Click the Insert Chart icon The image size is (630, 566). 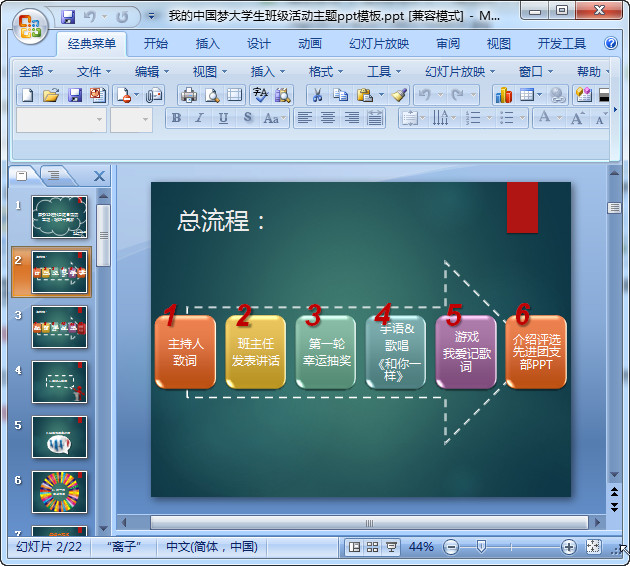(503, 95)
